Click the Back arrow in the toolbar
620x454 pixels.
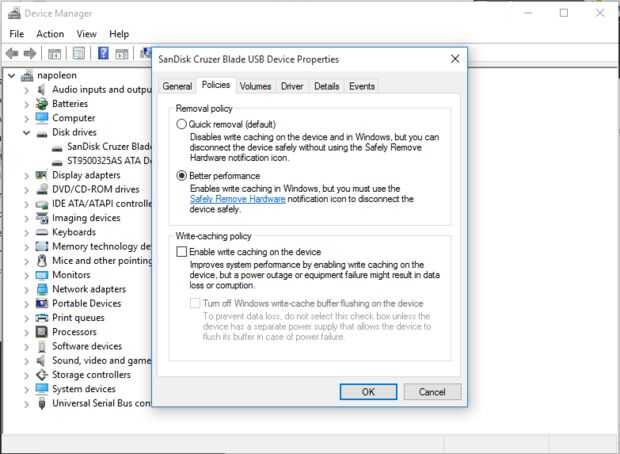(12, 53)
